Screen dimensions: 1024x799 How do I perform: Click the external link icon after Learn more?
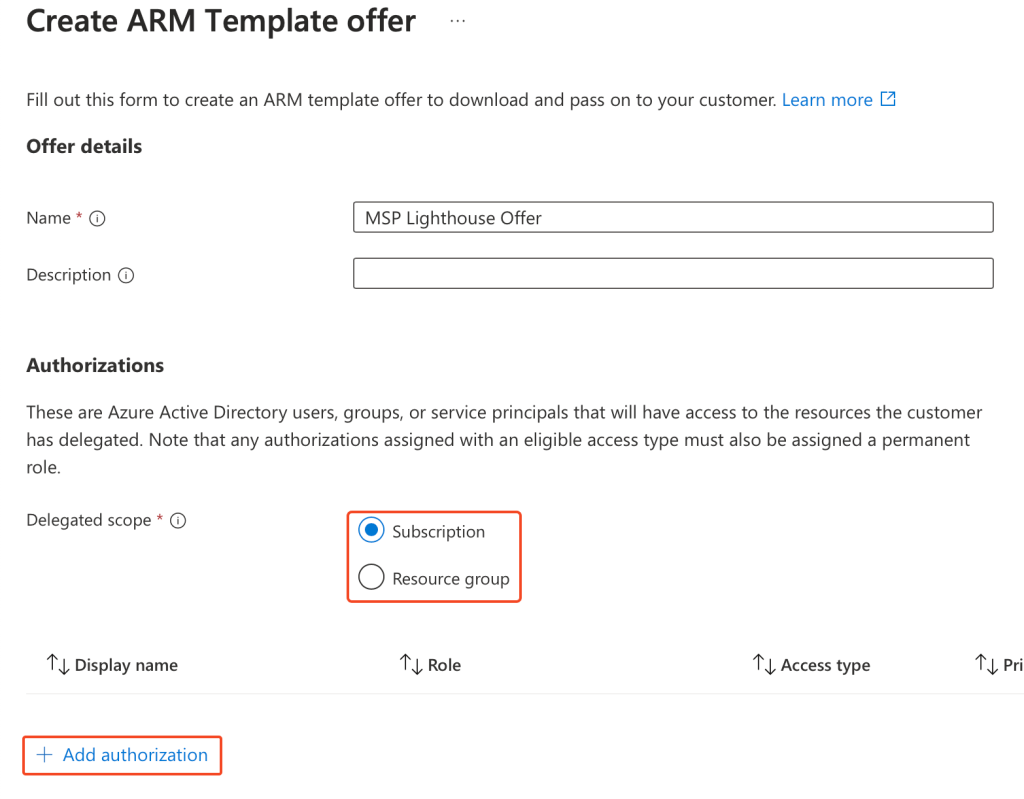[x=888, y=99]
